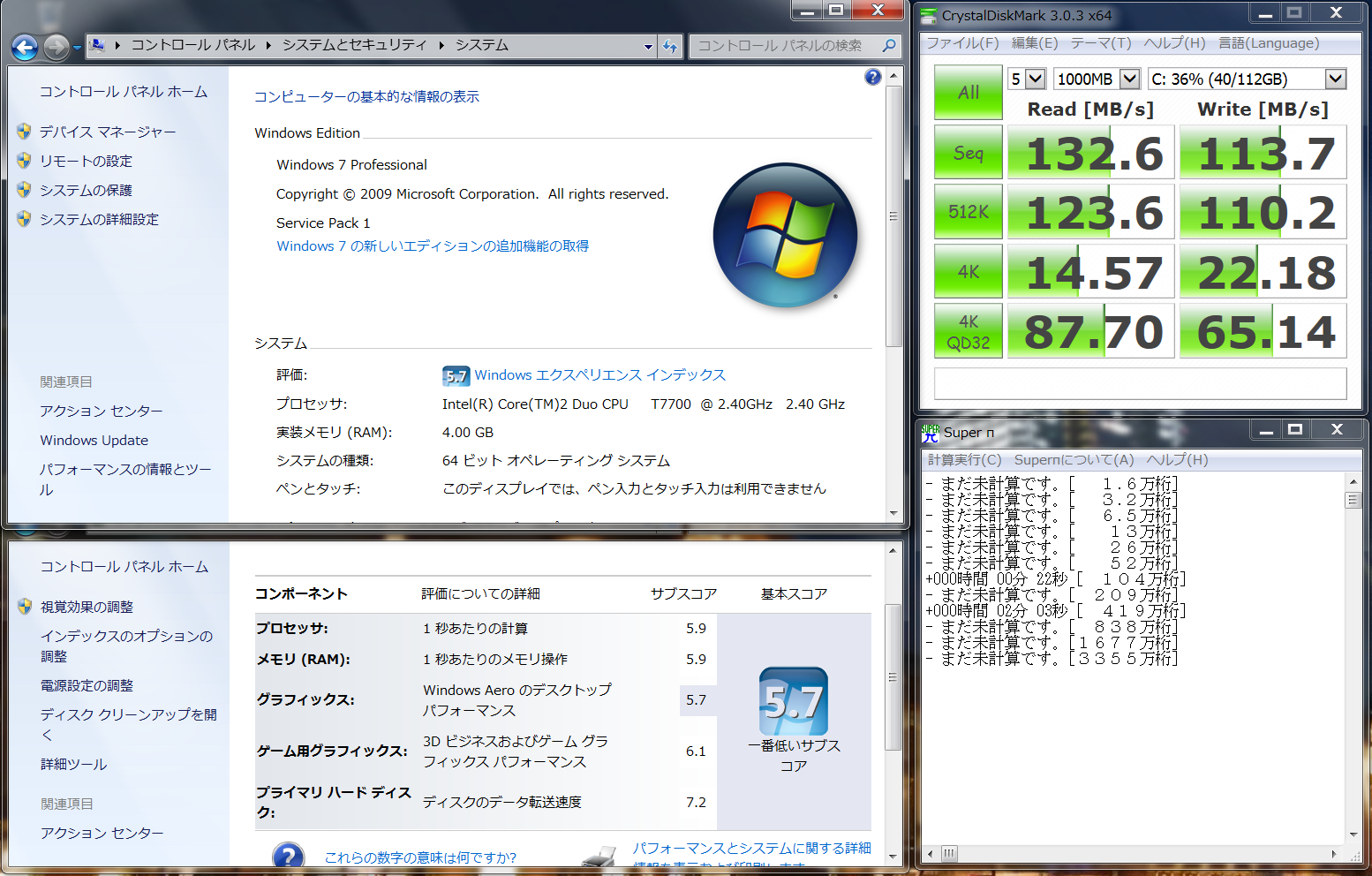Open the ヘルプ(H) menu in Super π
The image size is (1372, 876).
1177,460
